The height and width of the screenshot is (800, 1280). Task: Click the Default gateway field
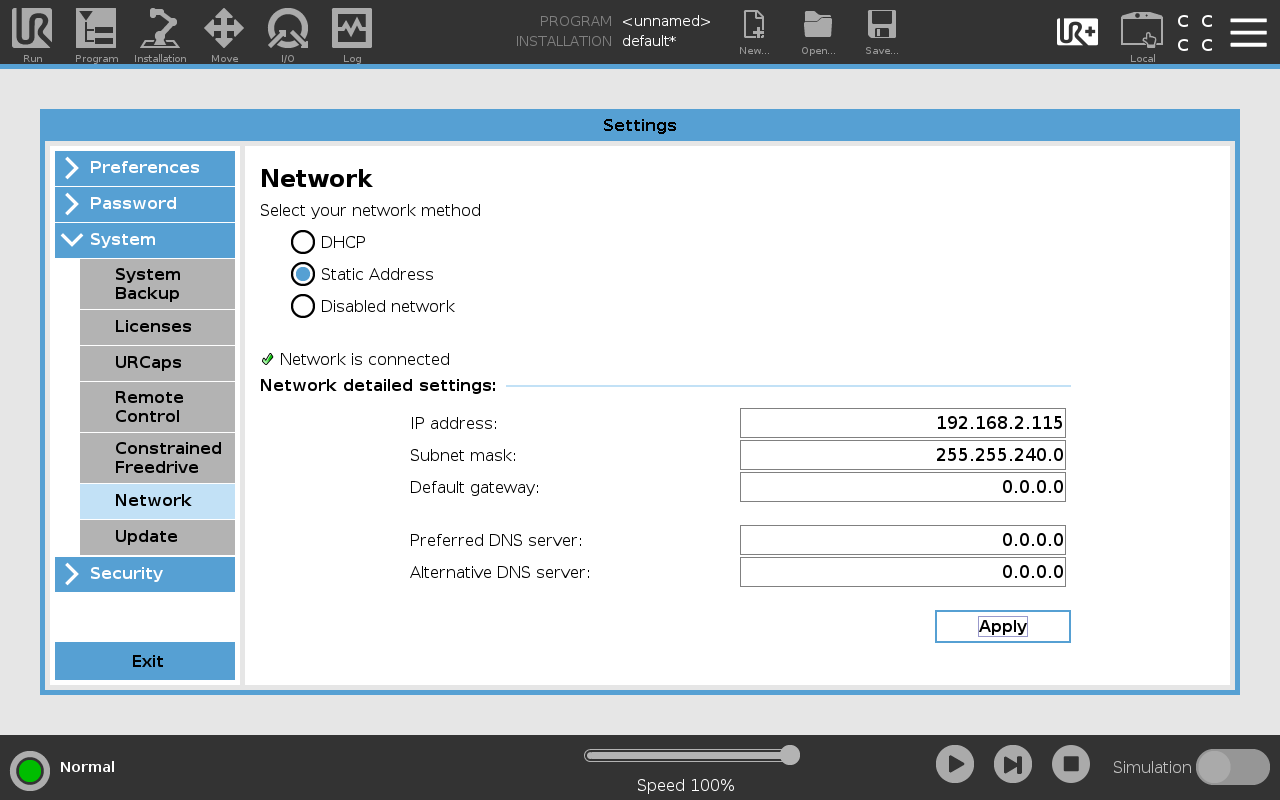click(x=903, y=487)
